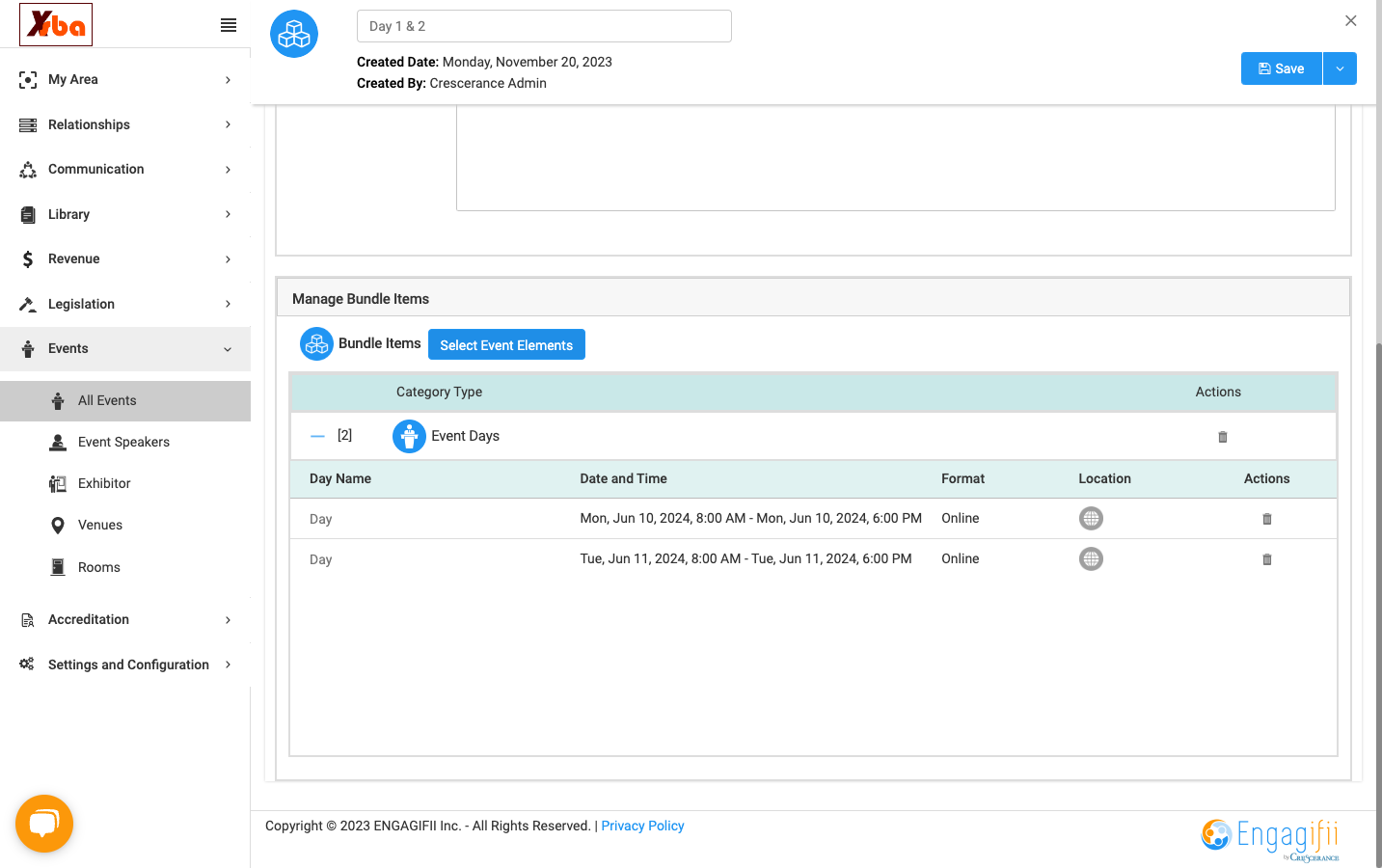Open Event Speakers page
This screenshot has width=1382, height=868.
(125, 443)
